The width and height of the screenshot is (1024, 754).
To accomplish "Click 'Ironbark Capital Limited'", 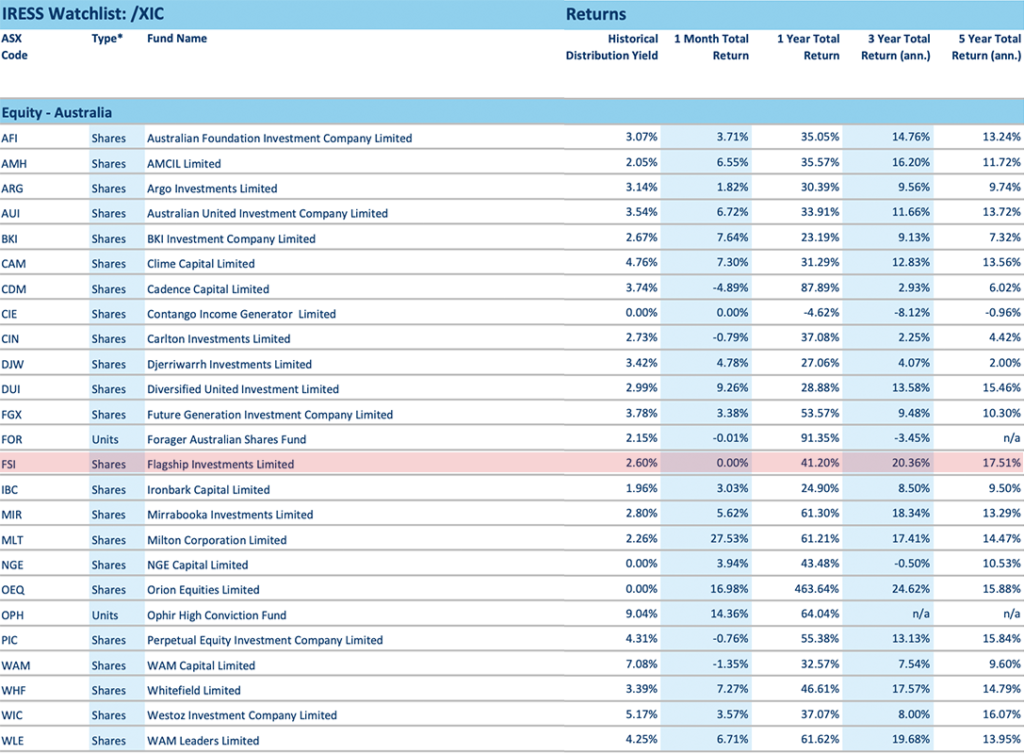I will click(208, 490).
